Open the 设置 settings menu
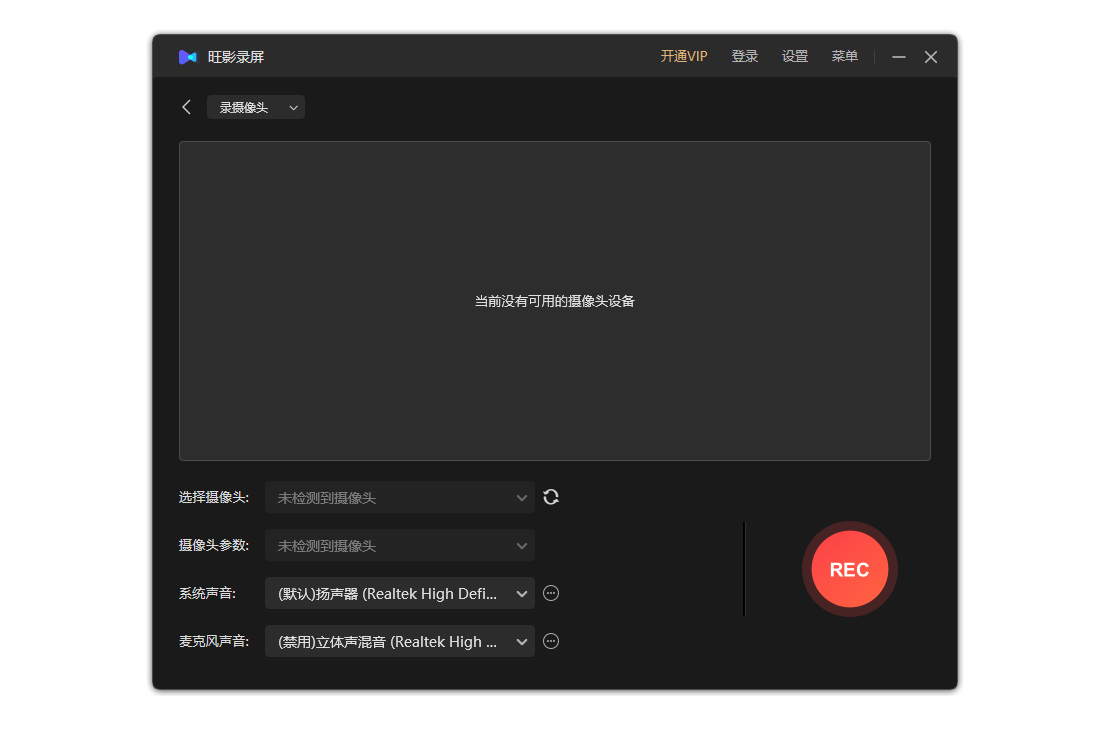The width and height of the screenshot is (1096, 731). point(794,56)
